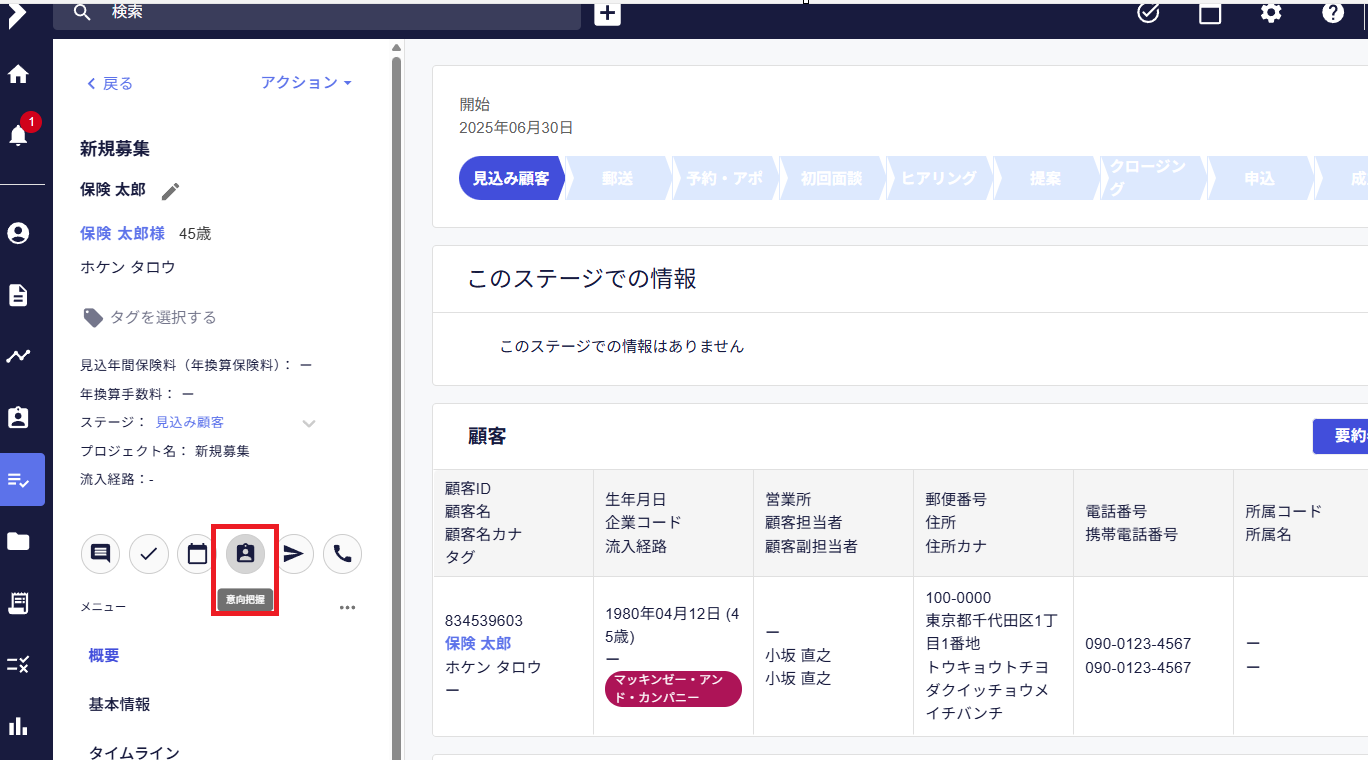
Task: Click the phone call action icon
Action: pos(342,553)
